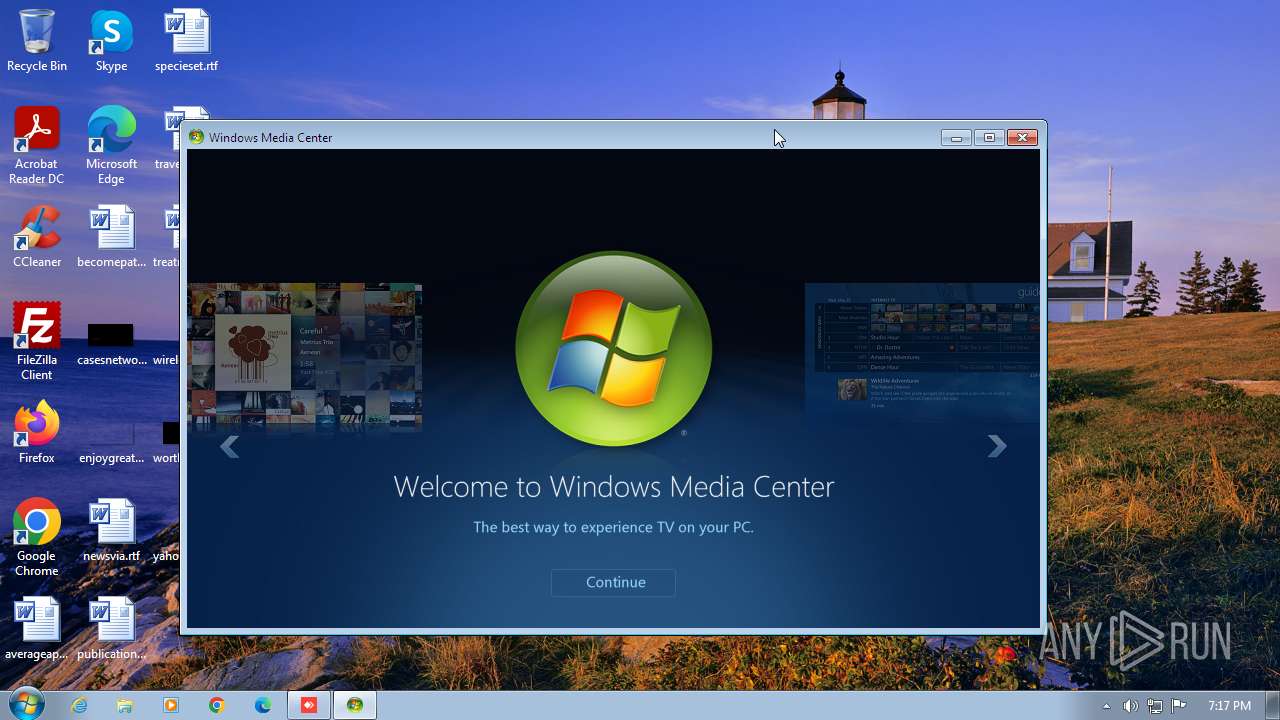Close the Windows Media Center window
Viewport: 1280px width, 720px height.
[x=1022, y=138]
